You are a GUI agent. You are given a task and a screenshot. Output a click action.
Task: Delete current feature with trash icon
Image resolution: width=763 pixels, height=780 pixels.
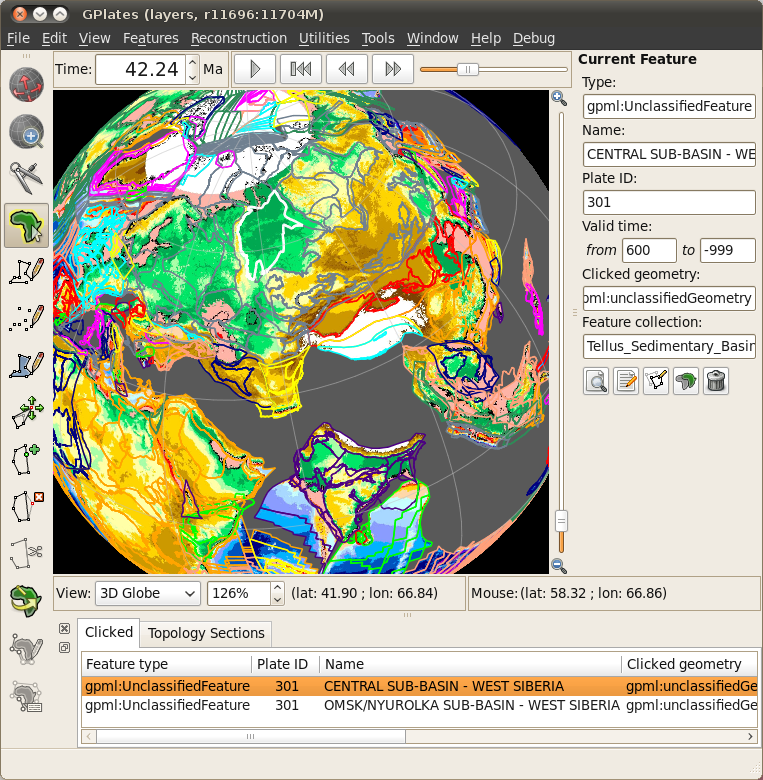(x=716, y=381)
